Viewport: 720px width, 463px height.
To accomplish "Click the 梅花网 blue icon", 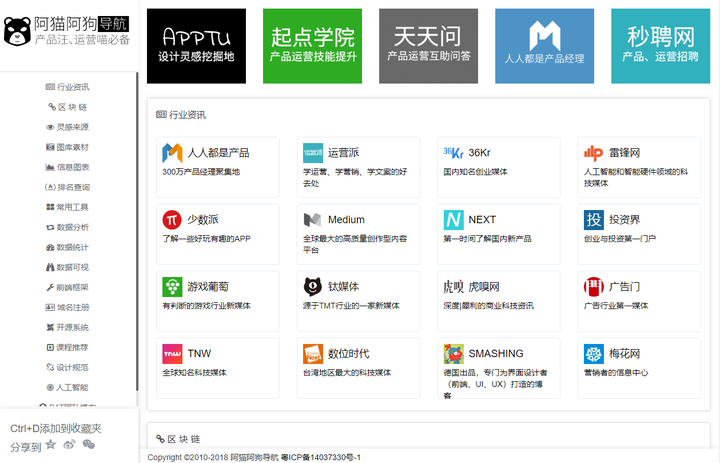I will [x=594, y=354].
